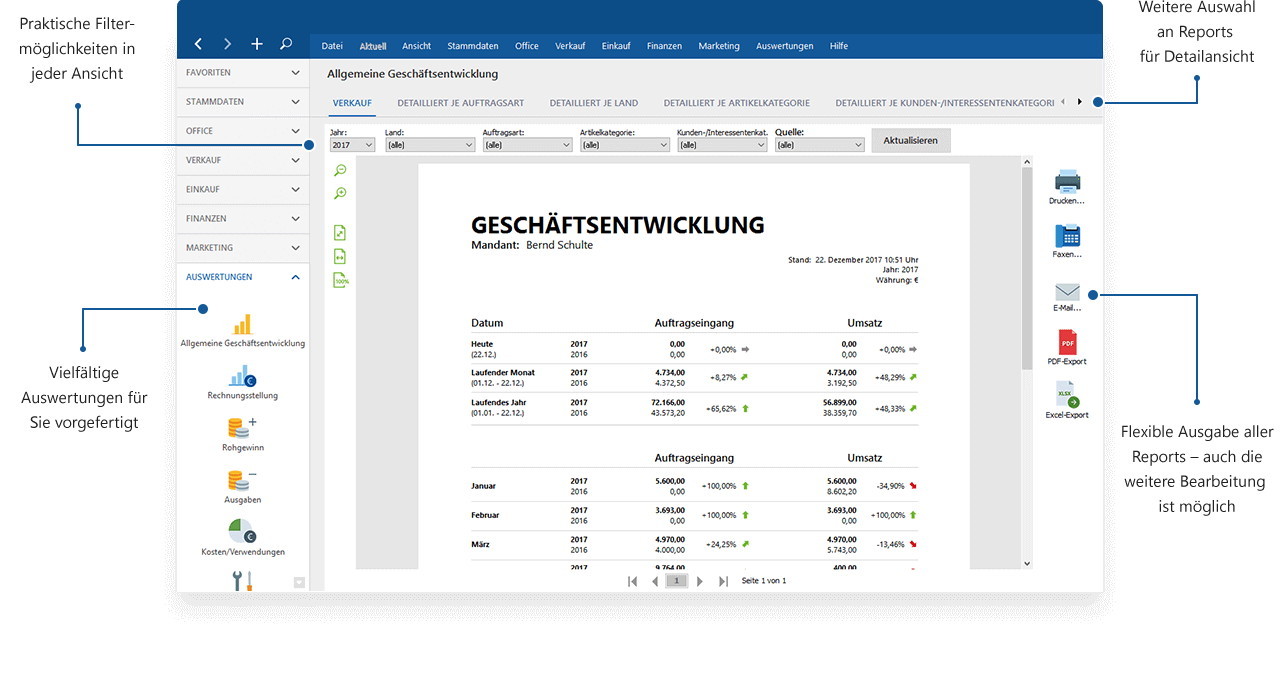1280x683 pixels.
Task: Set zoom to 100% page icon
Action: pyautogui.click(x=341, y=281)
